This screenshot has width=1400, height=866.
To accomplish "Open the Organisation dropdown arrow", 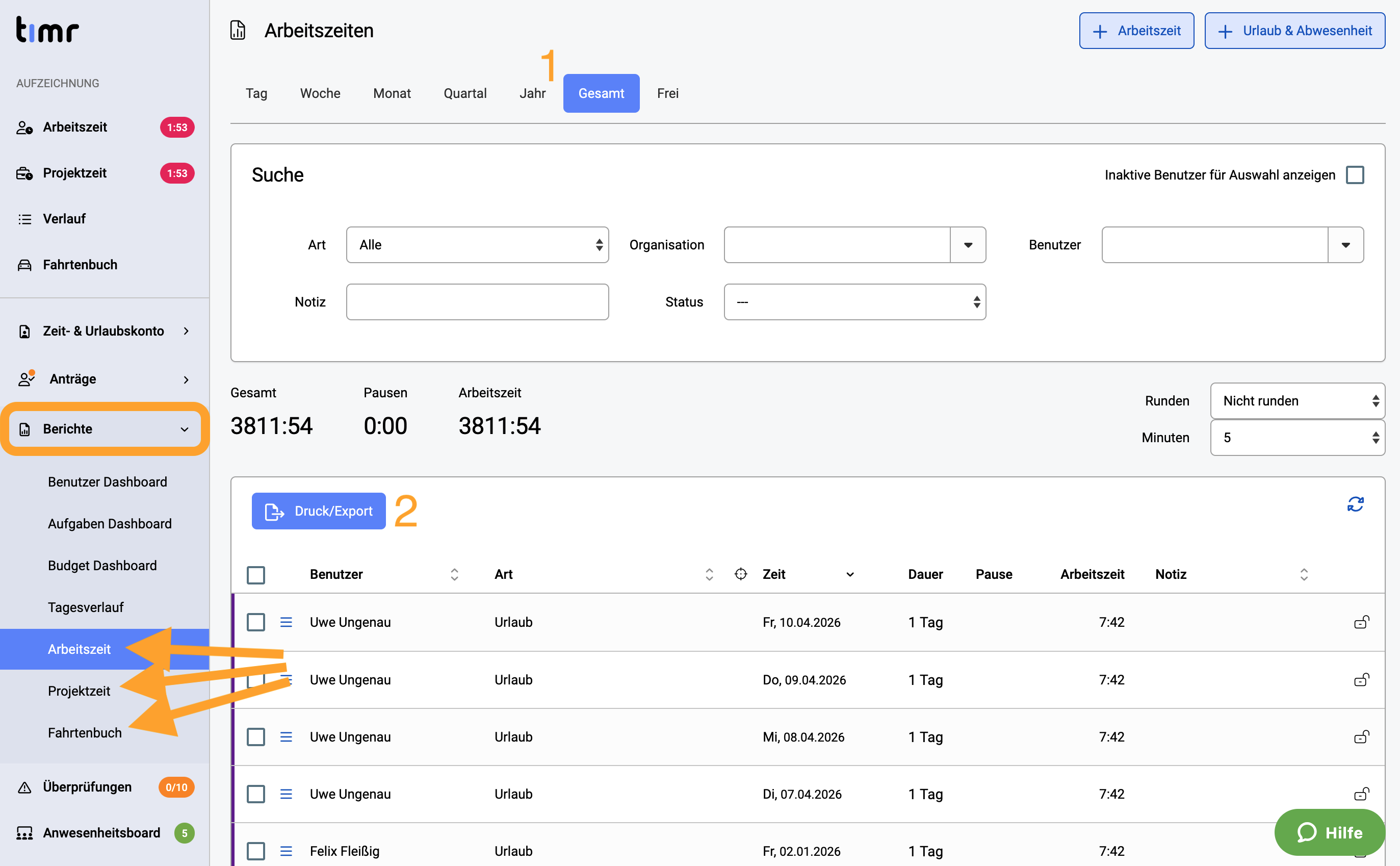I will tap(968, 245).
